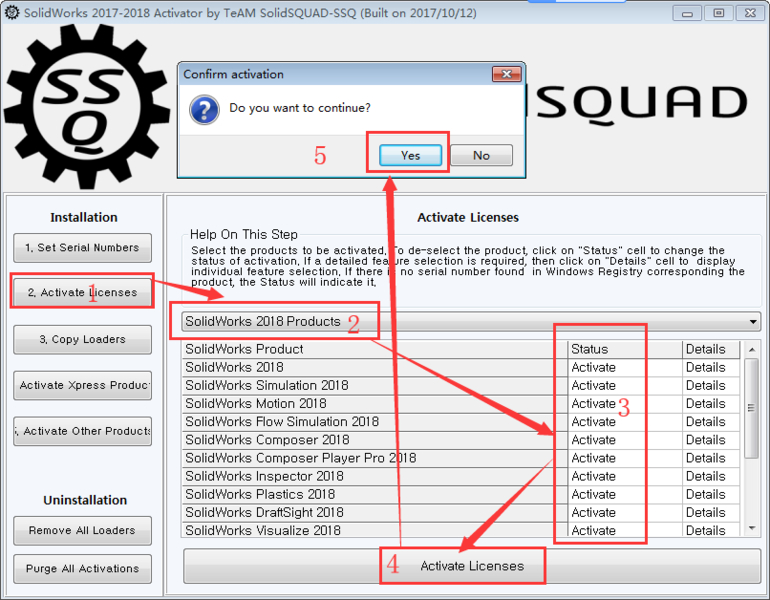Screen dimensions: 770x600
Task: Click the product dropdown arrow
Action: point(752,322)
